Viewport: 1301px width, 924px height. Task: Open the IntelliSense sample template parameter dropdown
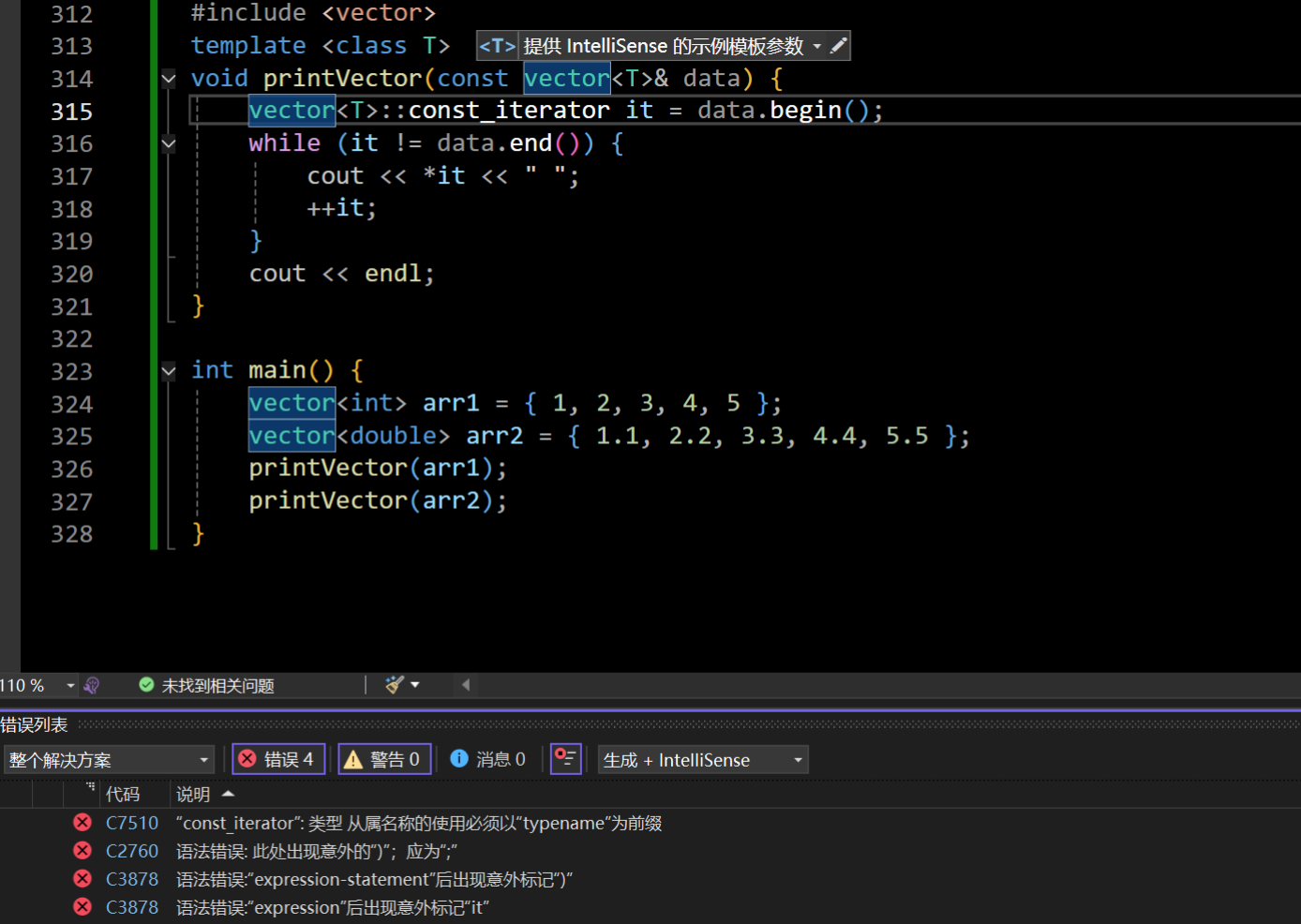point(817,46)
